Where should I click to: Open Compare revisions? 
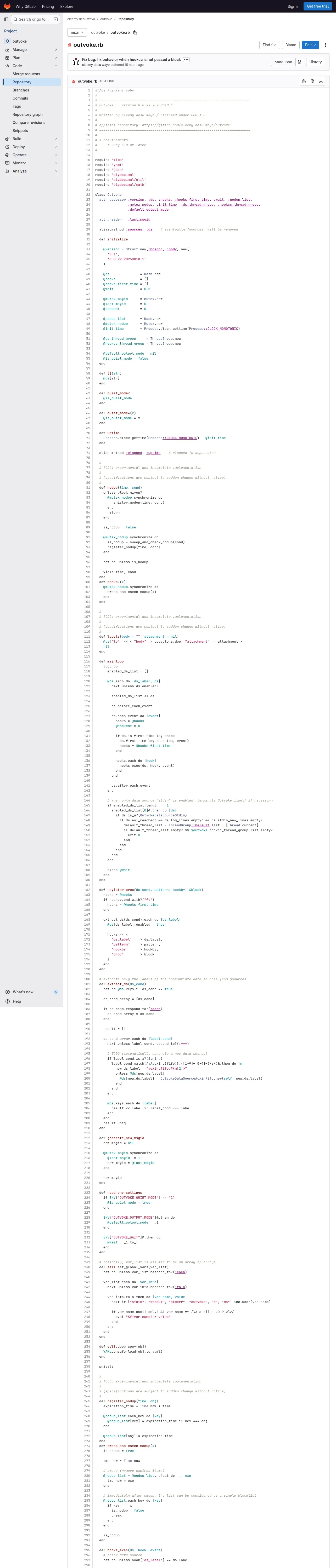point(31,122)
